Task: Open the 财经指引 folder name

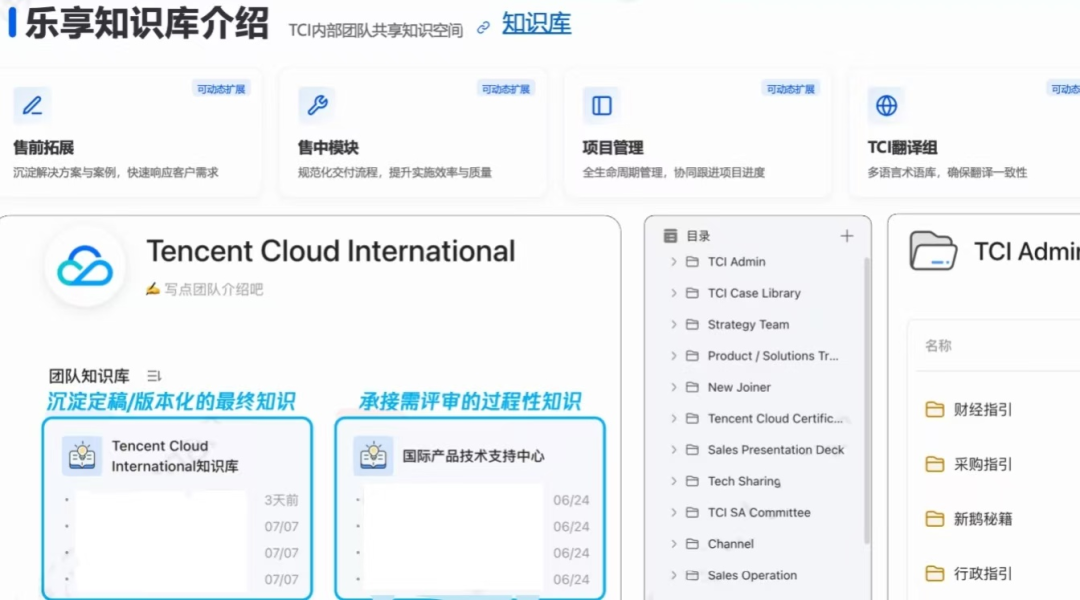Action: click(982, 410)
